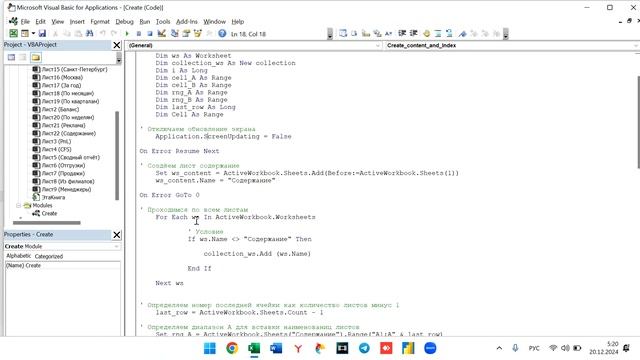Show hidden tray icons chevron
640x360 pixels.
pyautogui.click(x=499, y=348)
